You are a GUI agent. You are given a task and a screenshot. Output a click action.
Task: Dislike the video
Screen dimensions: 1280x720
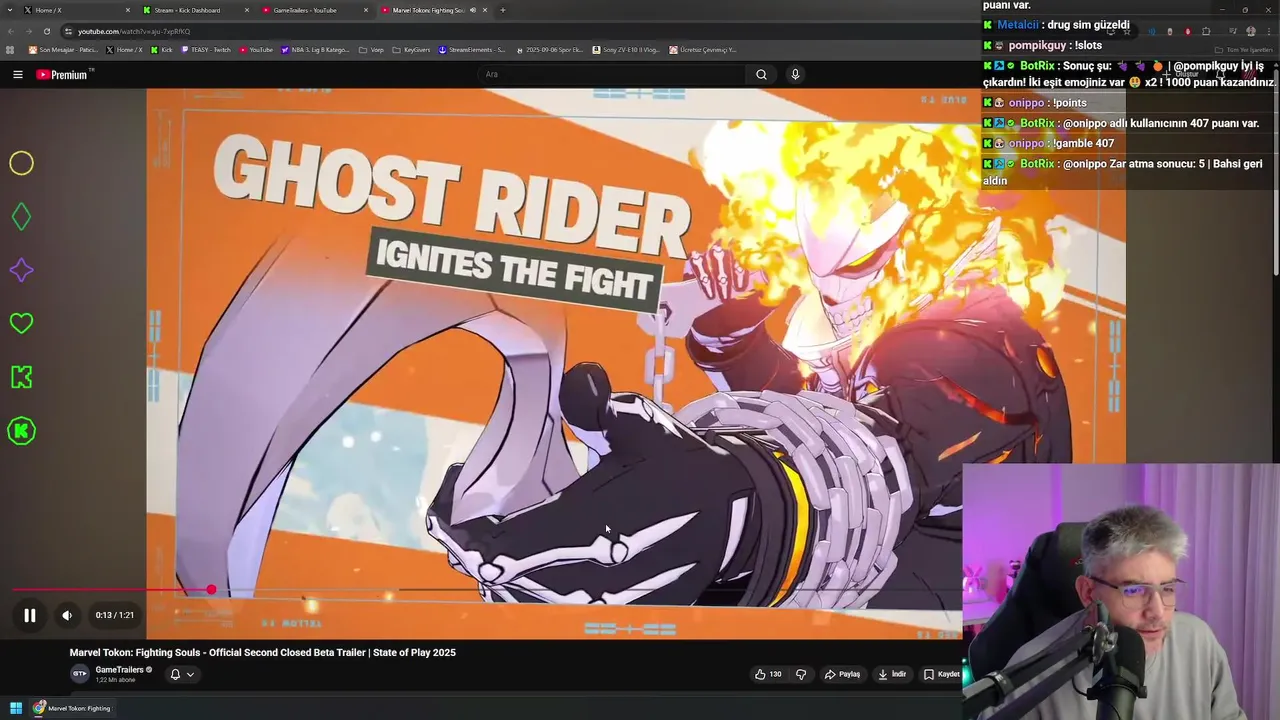[x=800, y=674]
